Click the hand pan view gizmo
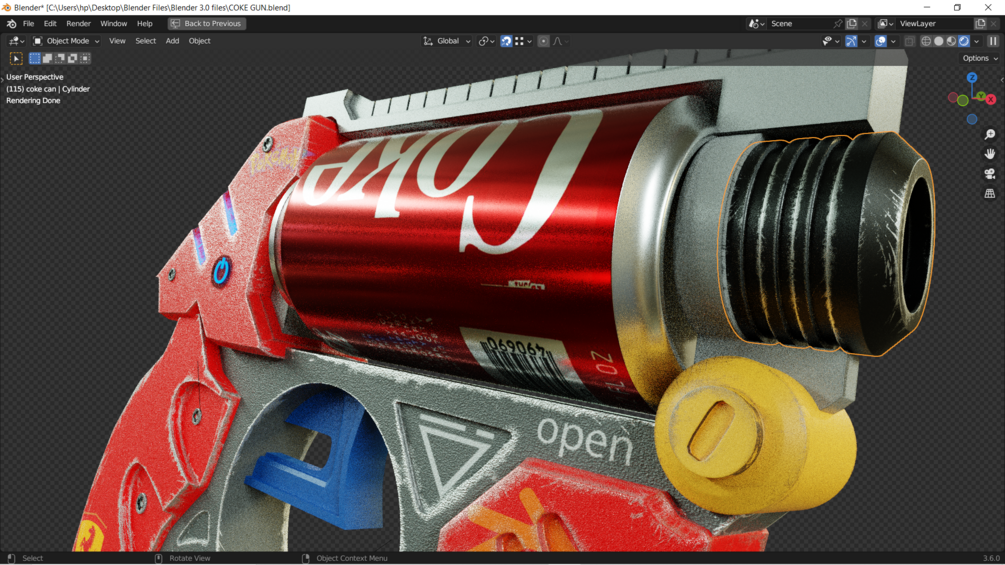 point(990,154)
